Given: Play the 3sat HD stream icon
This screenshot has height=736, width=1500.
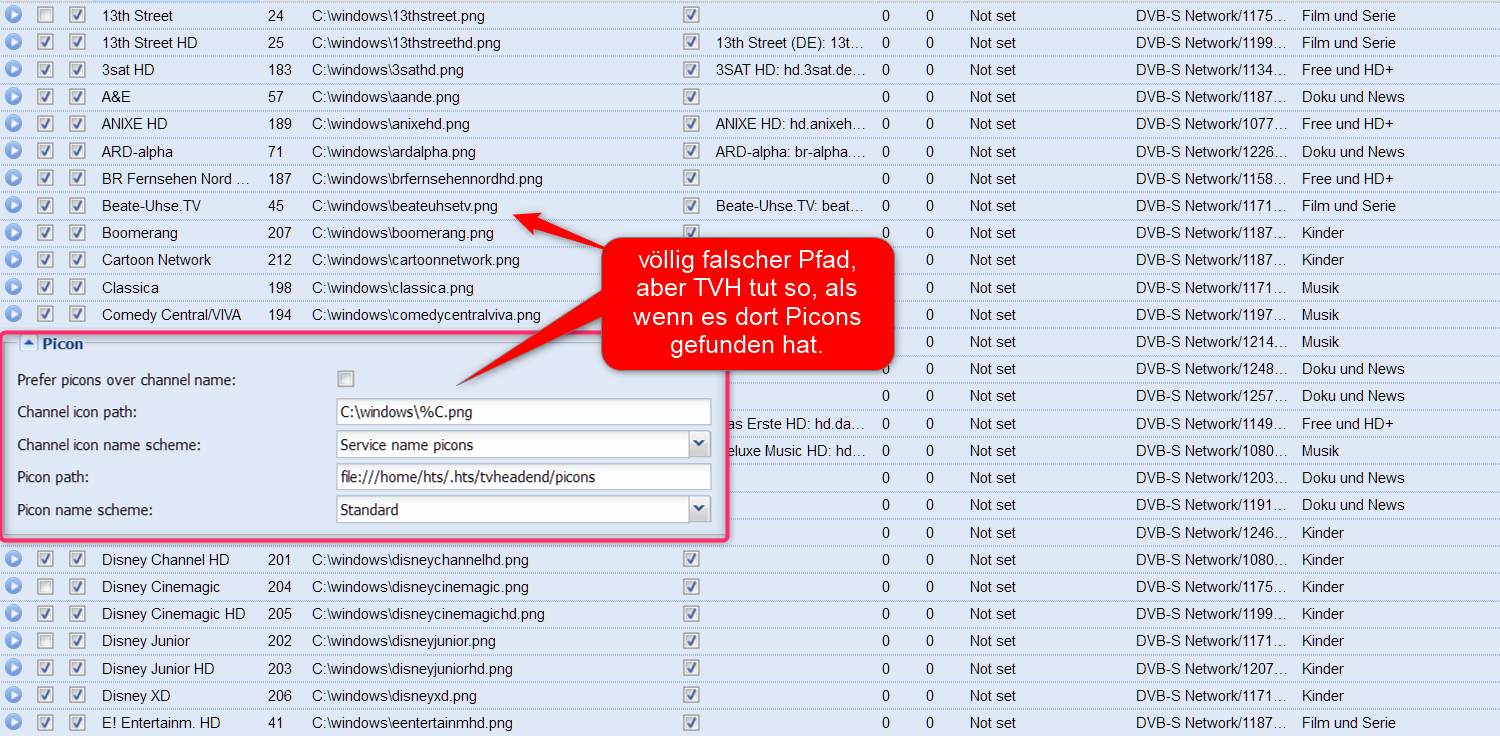Looking at the screenshot, I should (13, 70).
